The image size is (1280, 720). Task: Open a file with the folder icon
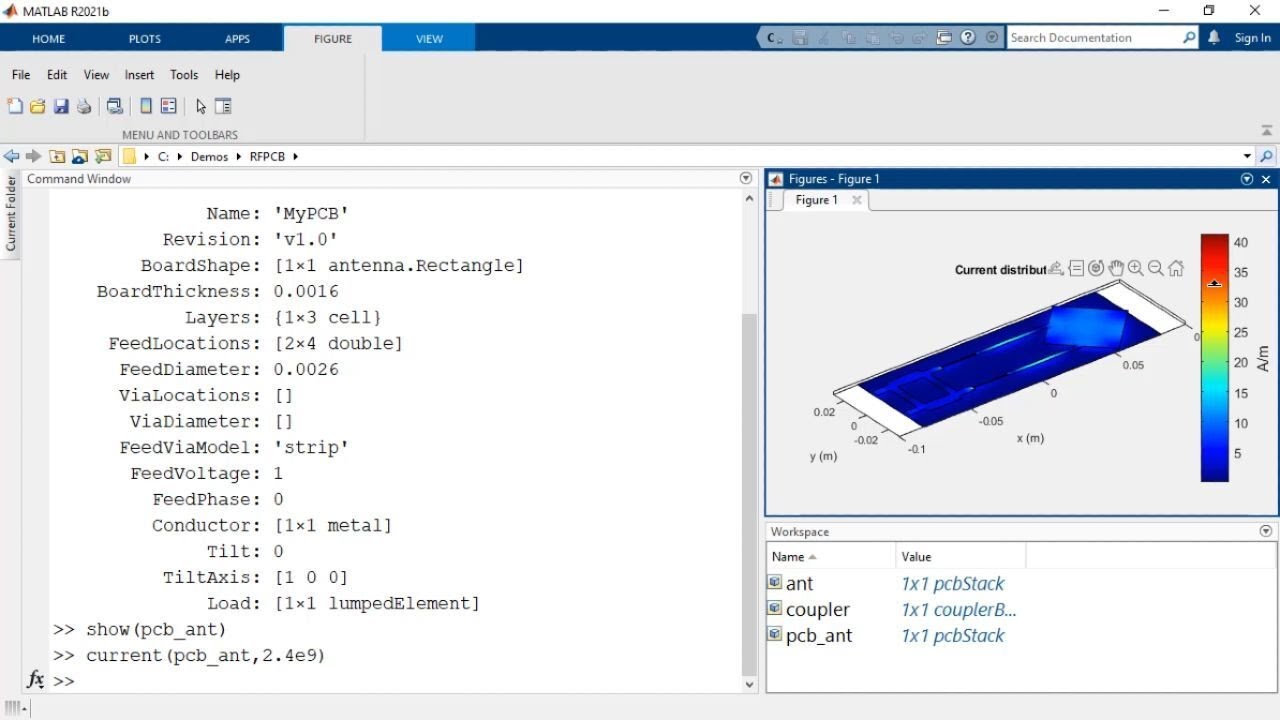point(38,106)
